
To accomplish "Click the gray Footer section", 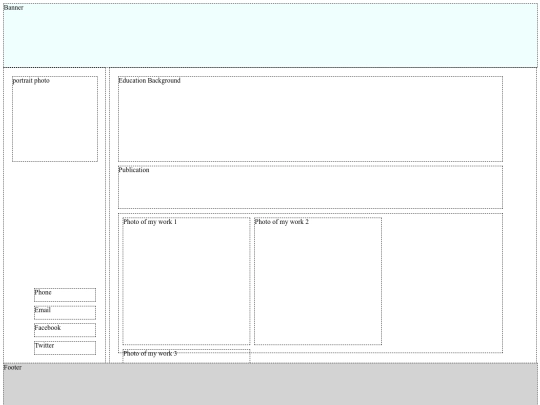I will [270, 384].
